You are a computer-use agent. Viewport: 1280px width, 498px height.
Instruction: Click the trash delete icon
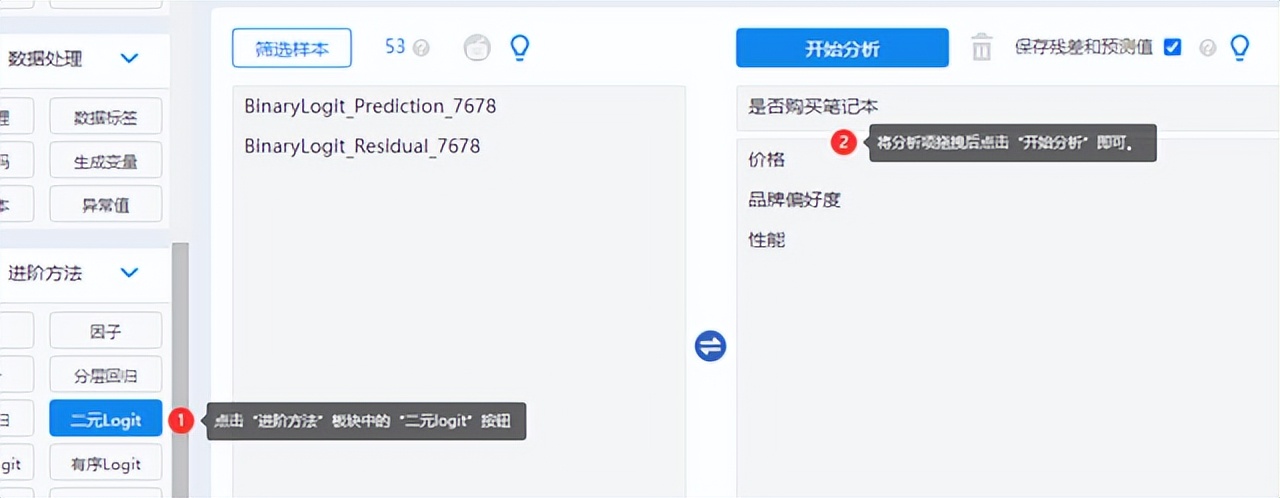(982, 47)
